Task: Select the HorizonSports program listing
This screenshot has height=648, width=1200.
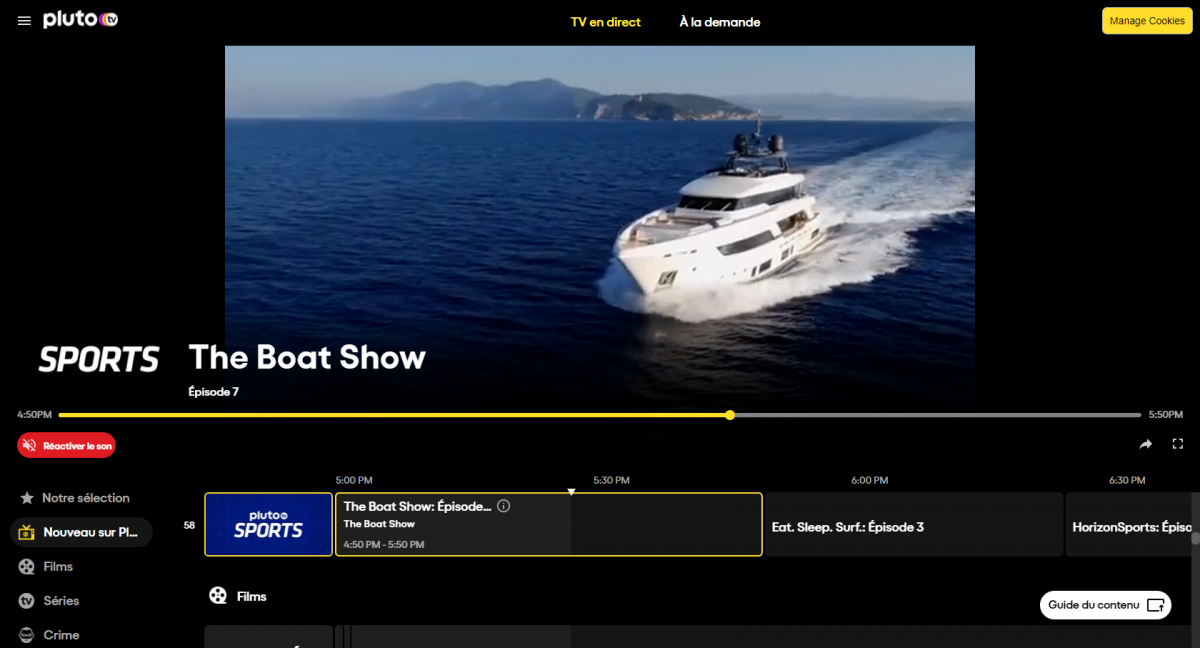Action: 1130,526
